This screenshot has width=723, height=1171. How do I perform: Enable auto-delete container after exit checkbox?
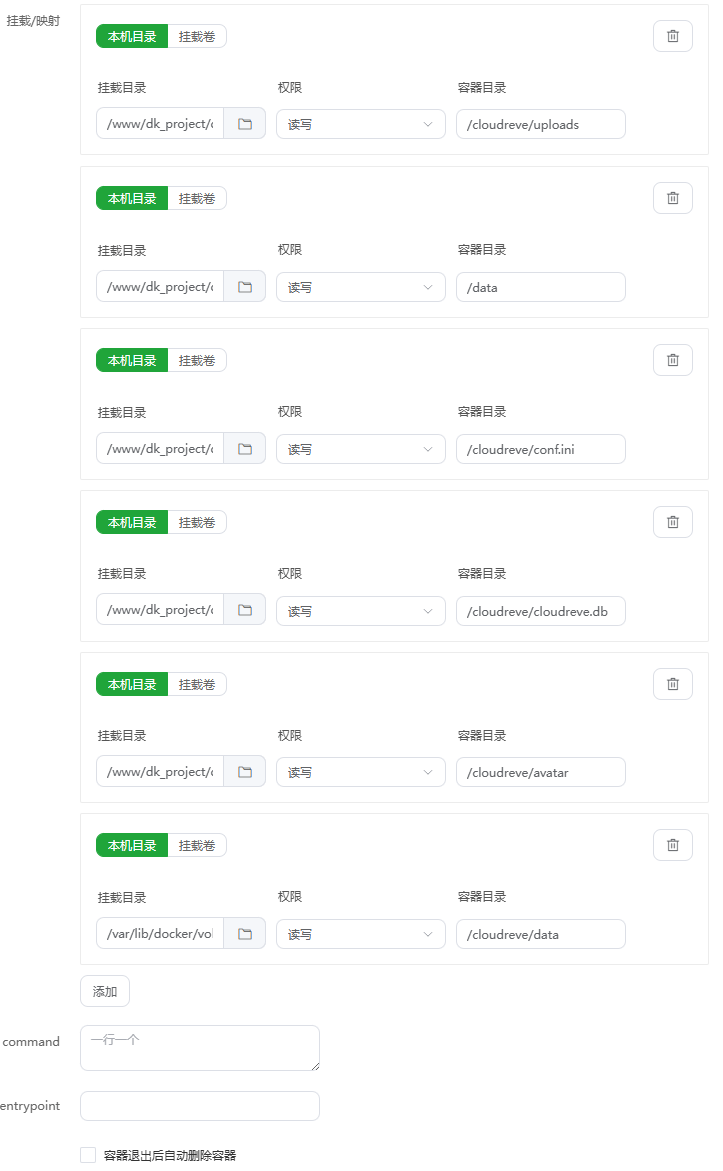coord(88,1155)
